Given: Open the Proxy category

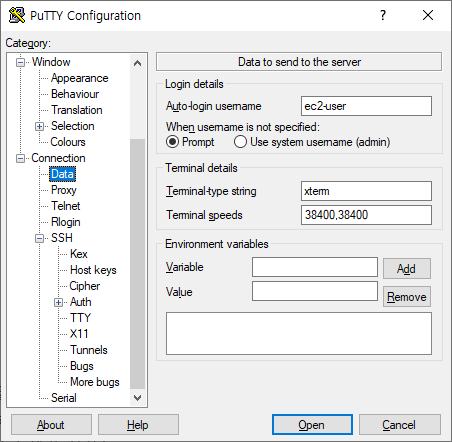Looking at the screenshot, I should [x=64, y=190].
